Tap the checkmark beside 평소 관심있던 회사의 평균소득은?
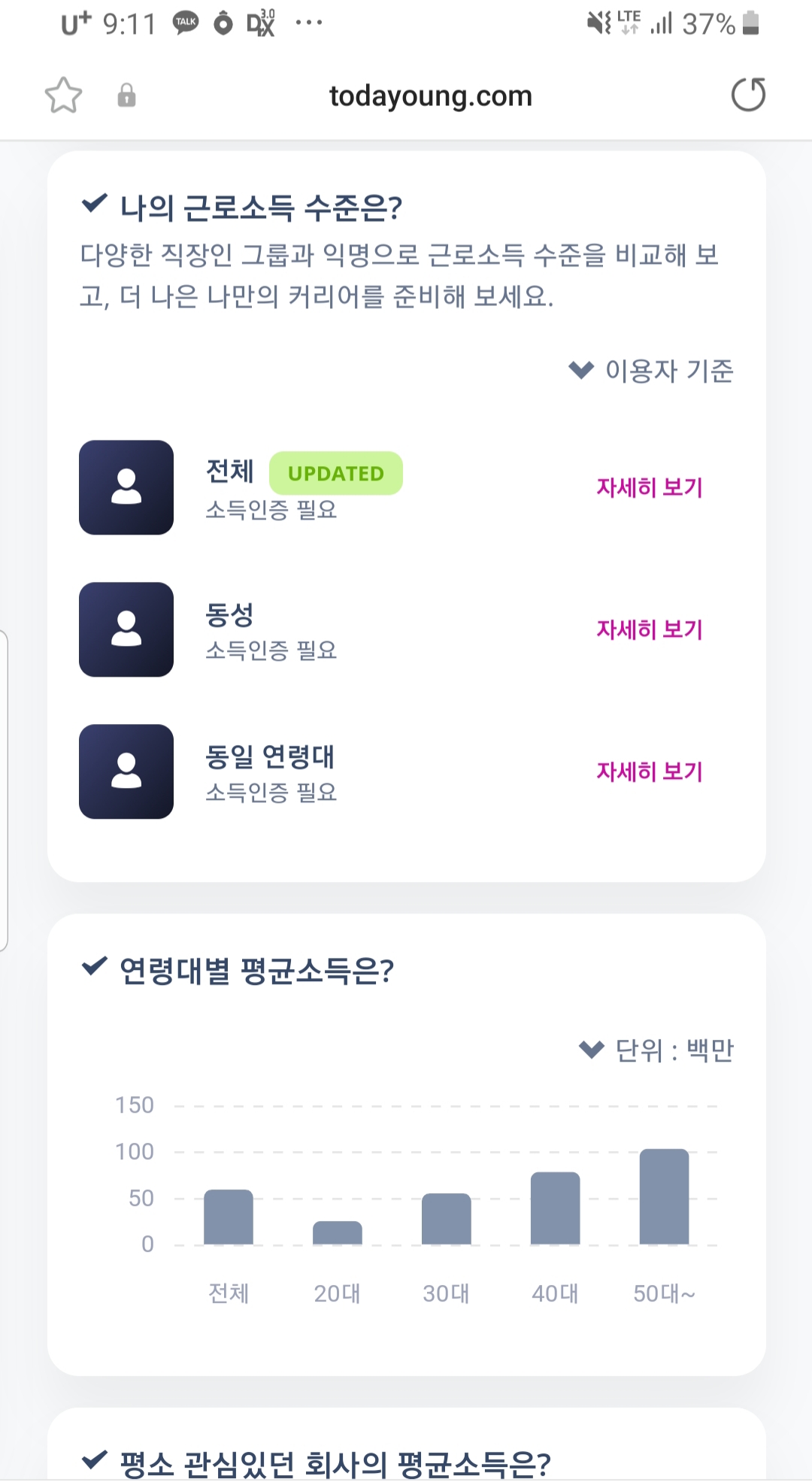The image size is (812, 1482). coord(94,1459)
